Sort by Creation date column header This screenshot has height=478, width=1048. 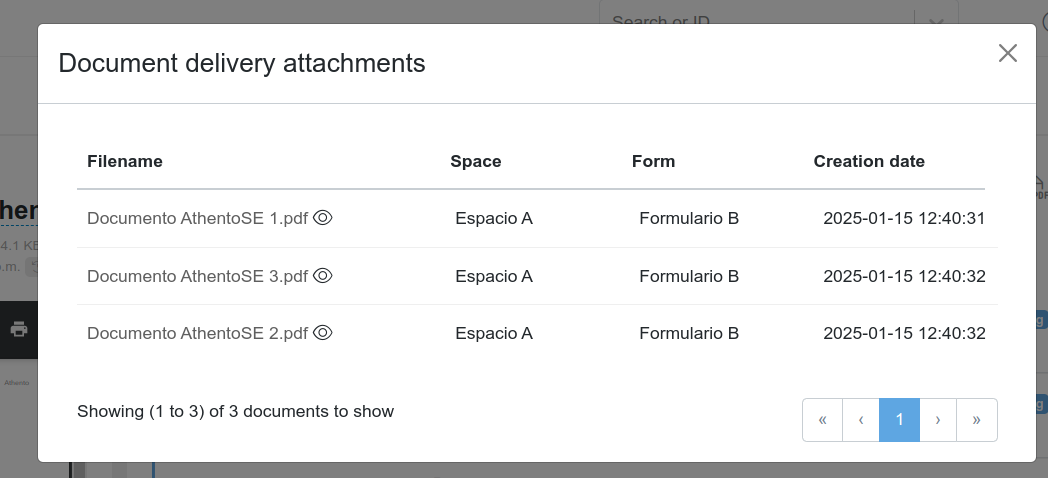click(869, 161)
